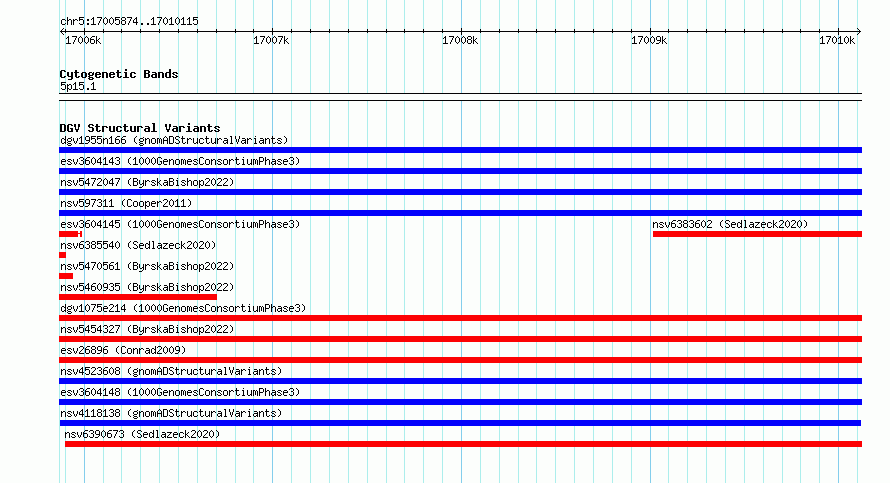Select the blue bar under nsv597311
This screenshot has height=483, width=890.
pos(460,213)
